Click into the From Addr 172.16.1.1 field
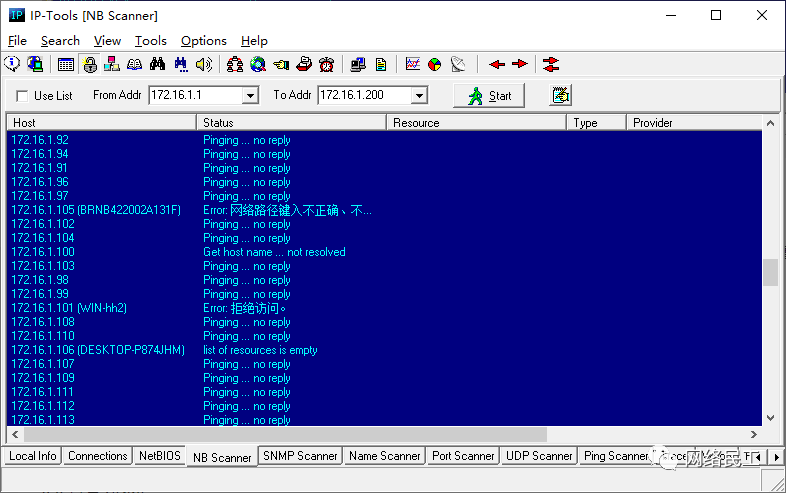The image size is (786, 493). pyautogui.click(x=196, y=95)
